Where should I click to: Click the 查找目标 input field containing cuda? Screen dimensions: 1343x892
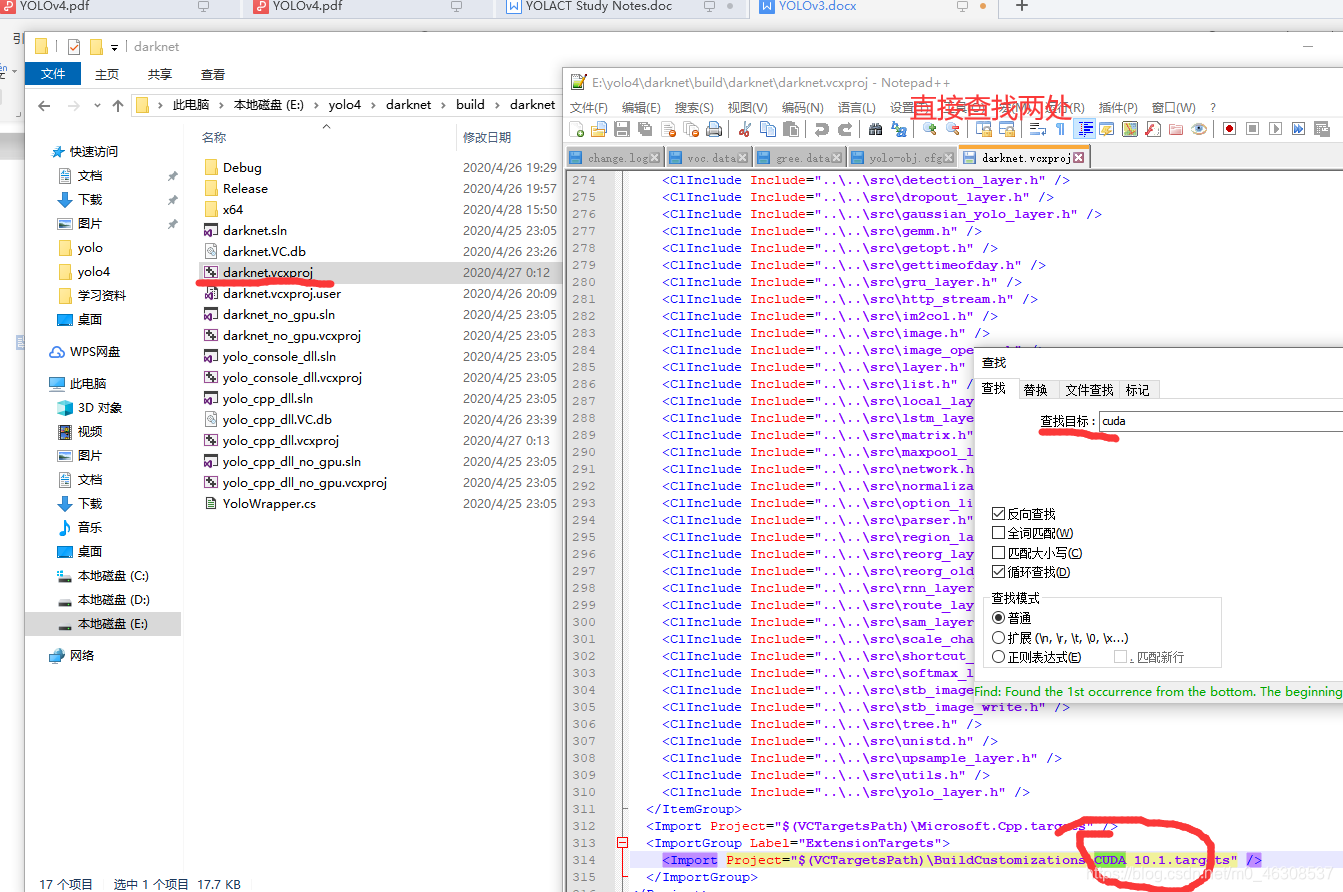(x=1220, y=421)
